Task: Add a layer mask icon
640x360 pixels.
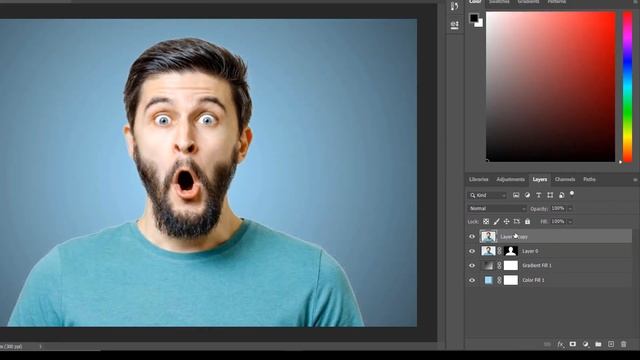Action: tap(573, 344)
